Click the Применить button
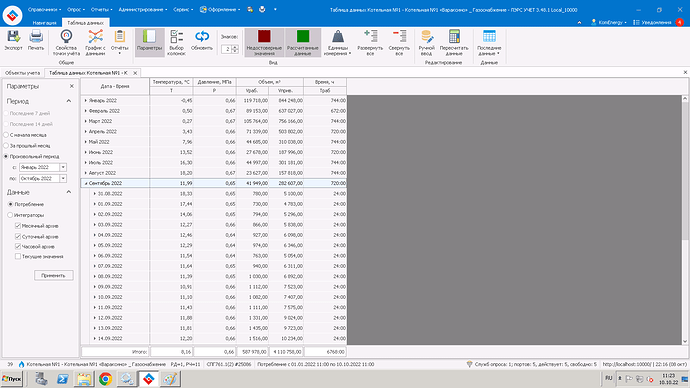690x388 pixels. (x=53, y=275)
